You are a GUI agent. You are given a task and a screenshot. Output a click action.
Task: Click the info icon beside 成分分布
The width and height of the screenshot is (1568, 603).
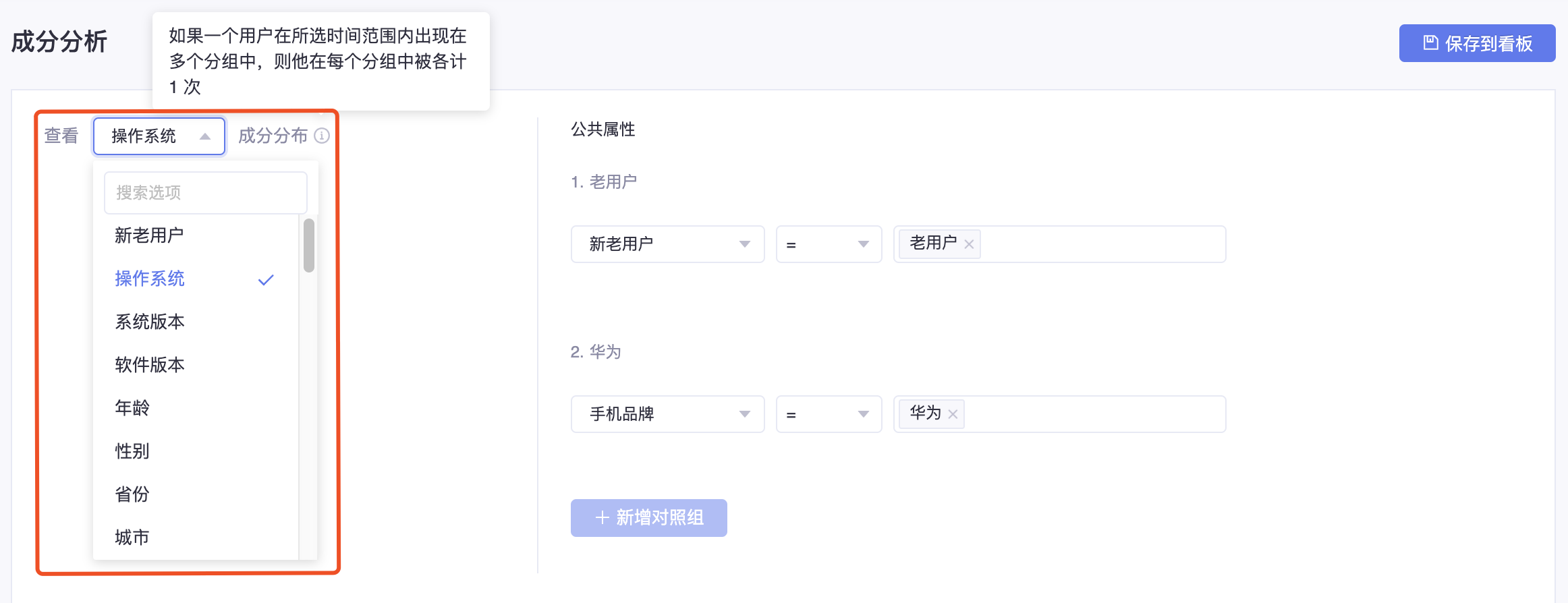click(x=323, y=136)
